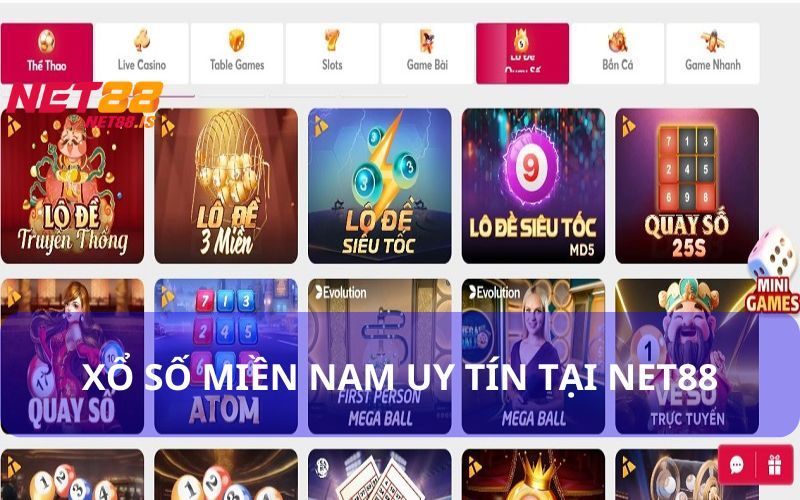The image size is (800, 500).
Task: Start the Quay Số 25S game
Action: pyautogui.click(x=687, y=186)
